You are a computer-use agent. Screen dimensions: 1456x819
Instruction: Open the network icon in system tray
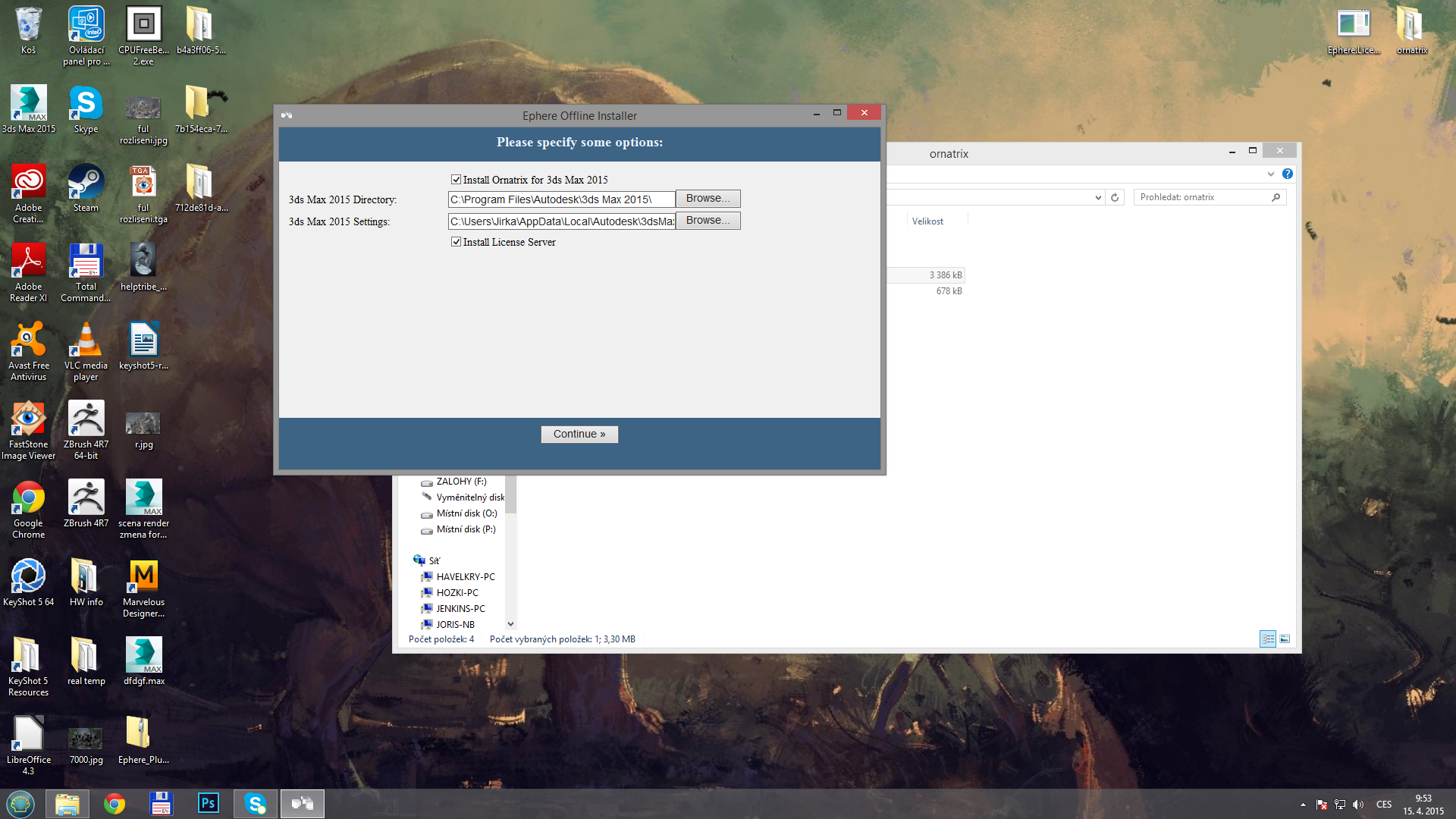(x=1340, y=805)
